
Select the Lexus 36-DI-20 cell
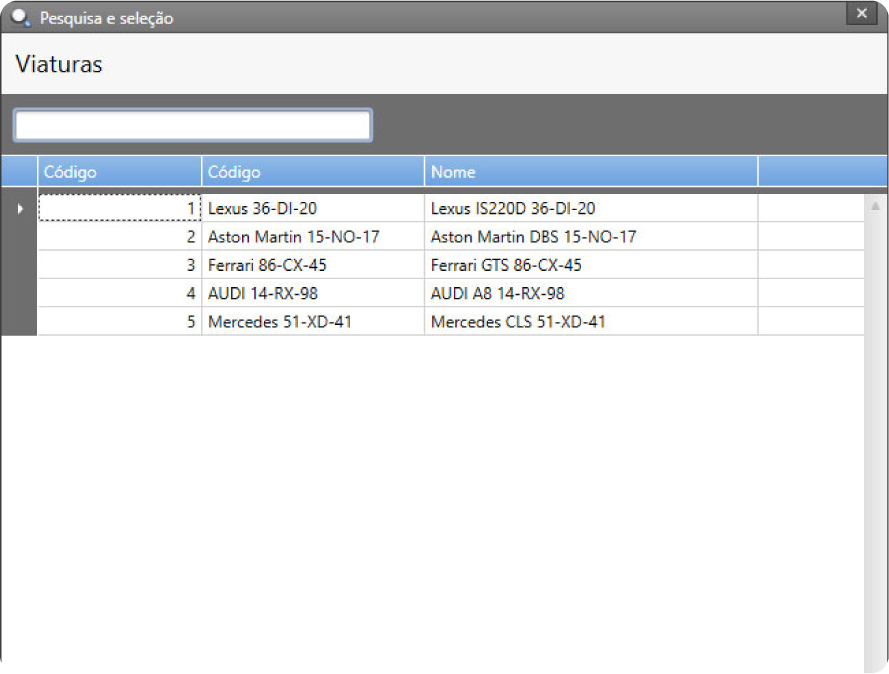pyautogui.click(x=312, y=209)
